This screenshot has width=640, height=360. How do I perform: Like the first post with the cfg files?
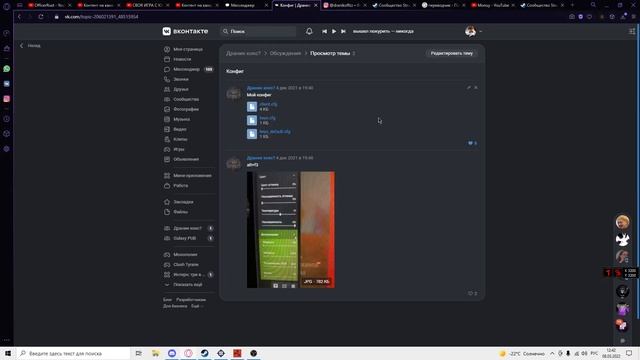[x=472, y=143]
